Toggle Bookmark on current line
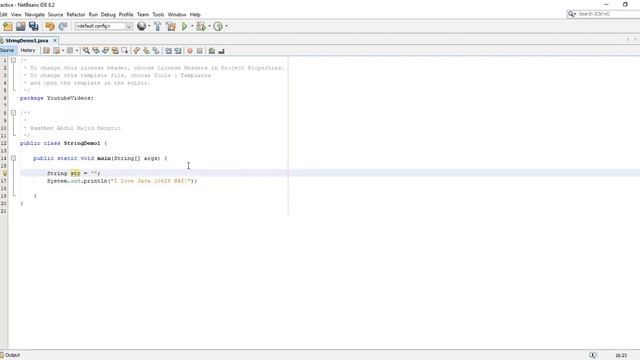This screenshot has height=360, width=640. 156,51
